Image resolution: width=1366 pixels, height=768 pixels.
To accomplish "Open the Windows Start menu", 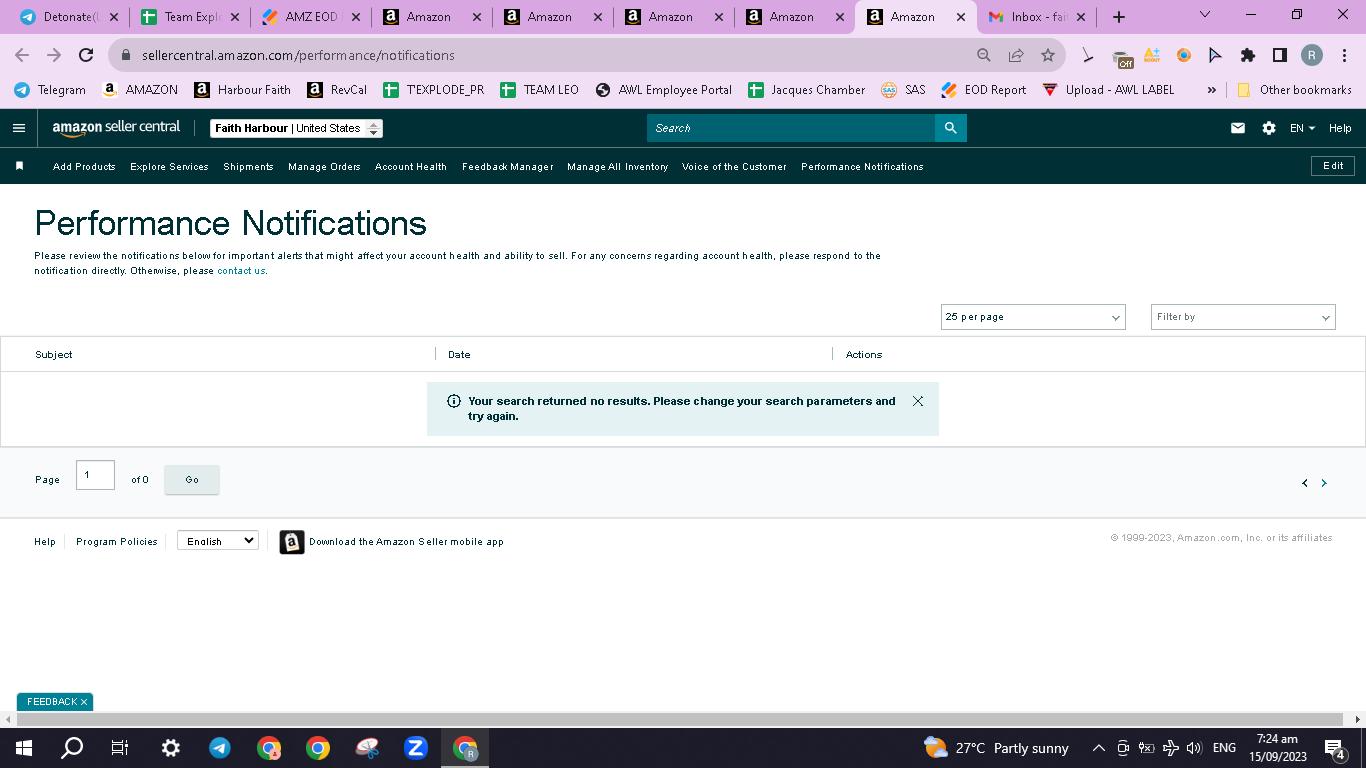I will coord(23,748).
